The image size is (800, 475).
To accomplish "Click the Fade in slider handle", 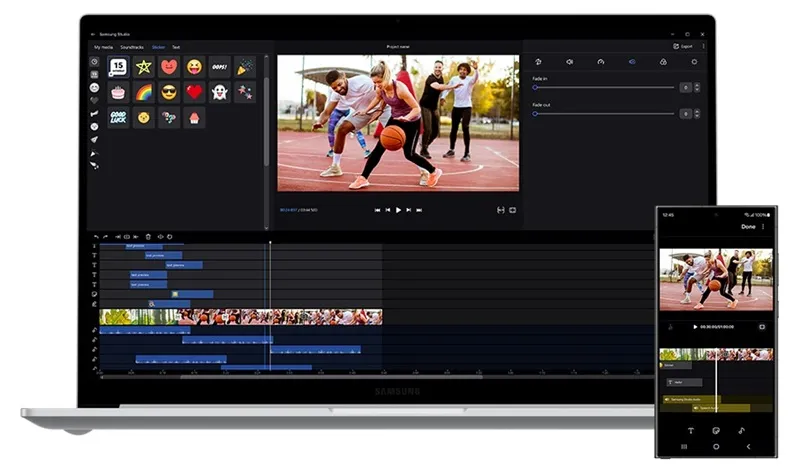I will click(x=535, y=88).
